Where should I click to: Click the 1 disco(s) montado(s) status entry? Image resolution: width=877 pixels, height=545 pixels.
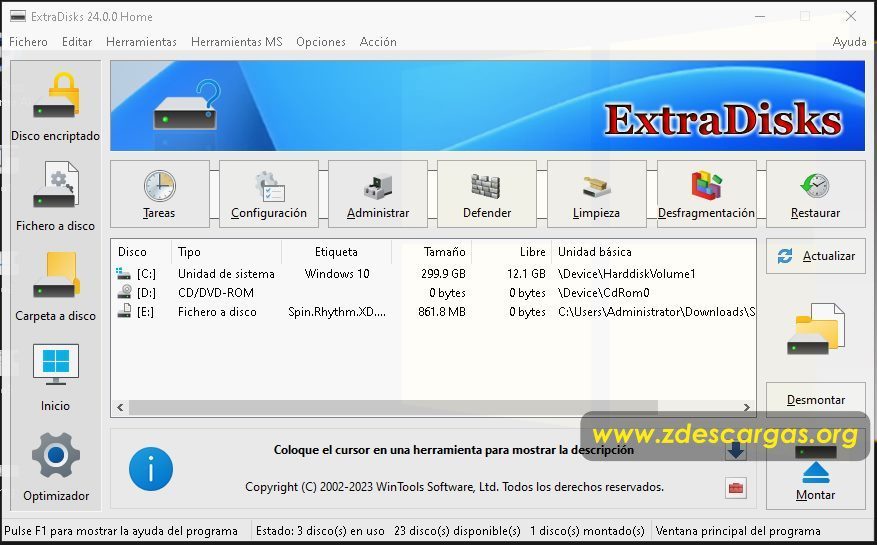[x=587, y=530]
